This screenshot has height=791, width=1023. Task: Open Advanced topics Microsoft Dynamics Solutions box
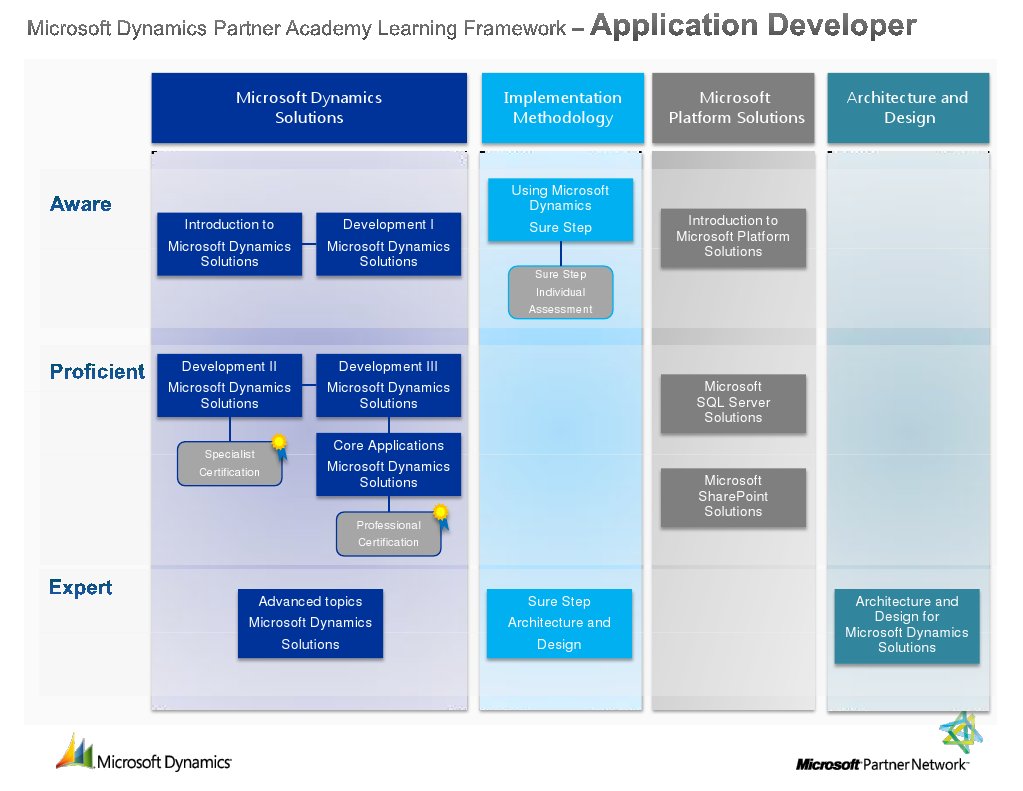tap(311, 623)
